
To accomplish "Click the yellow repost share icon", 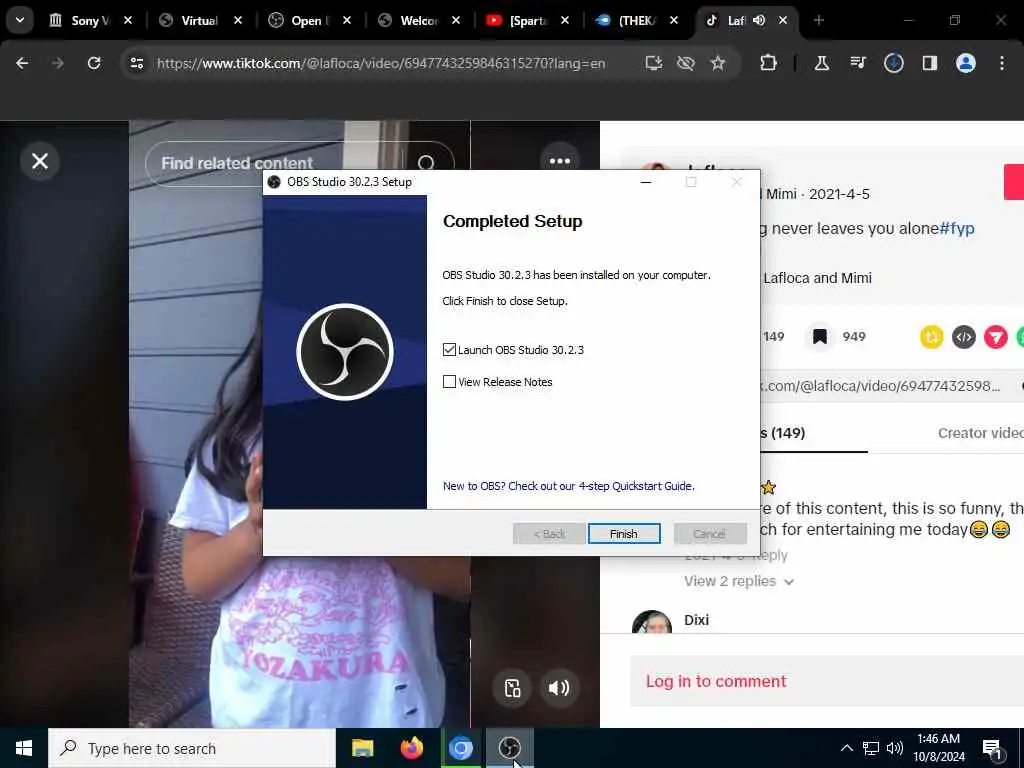I will (932, 337).
